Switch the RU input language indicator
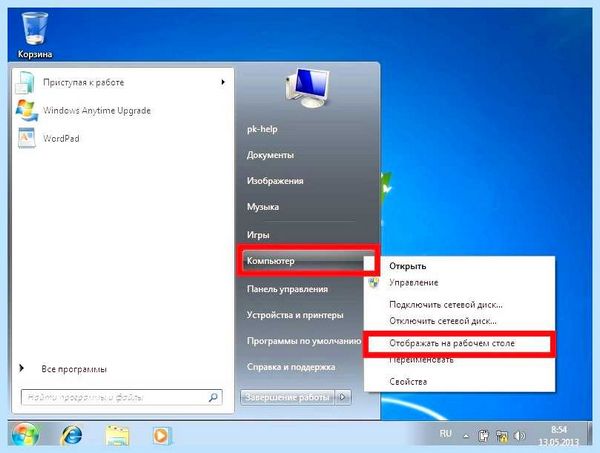 445,434
